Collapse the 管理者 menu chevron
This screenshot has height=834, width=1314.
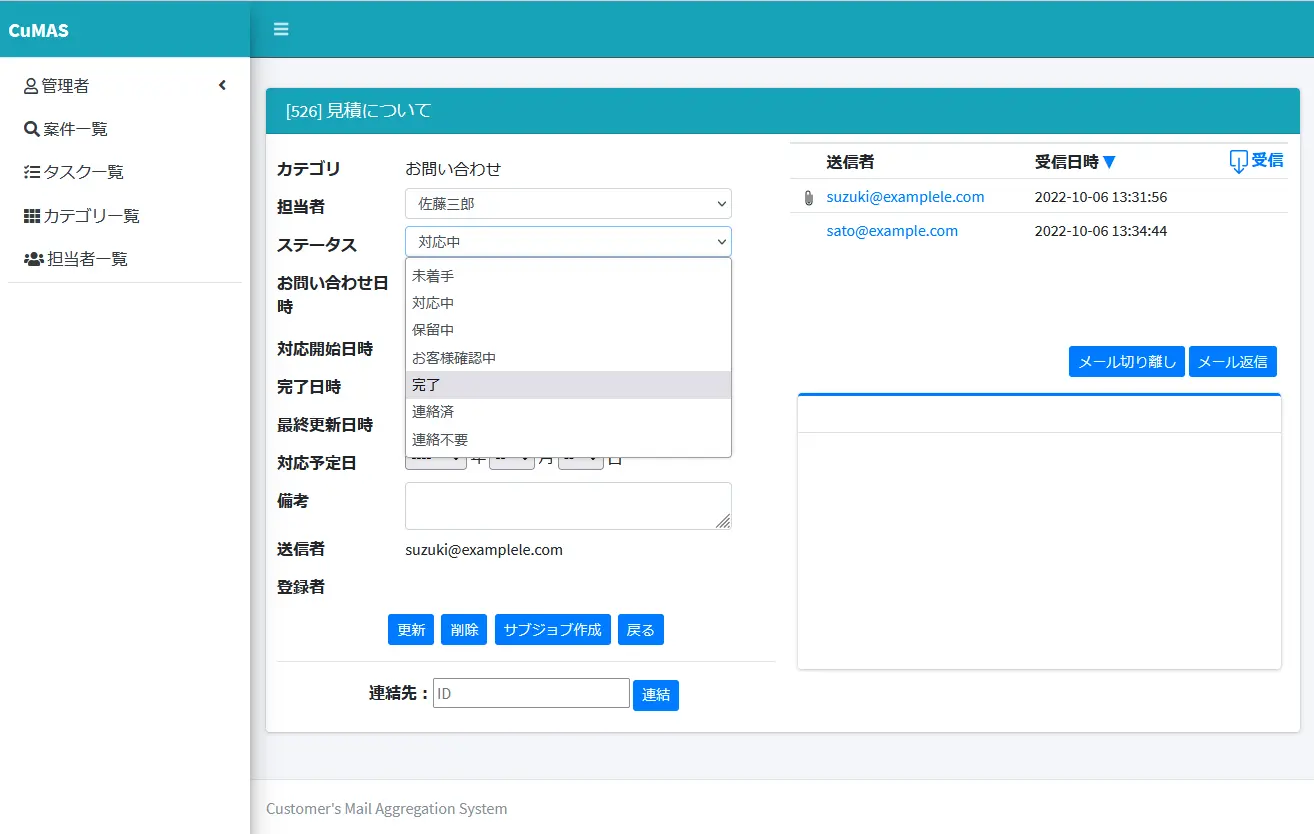pos(222,86)
